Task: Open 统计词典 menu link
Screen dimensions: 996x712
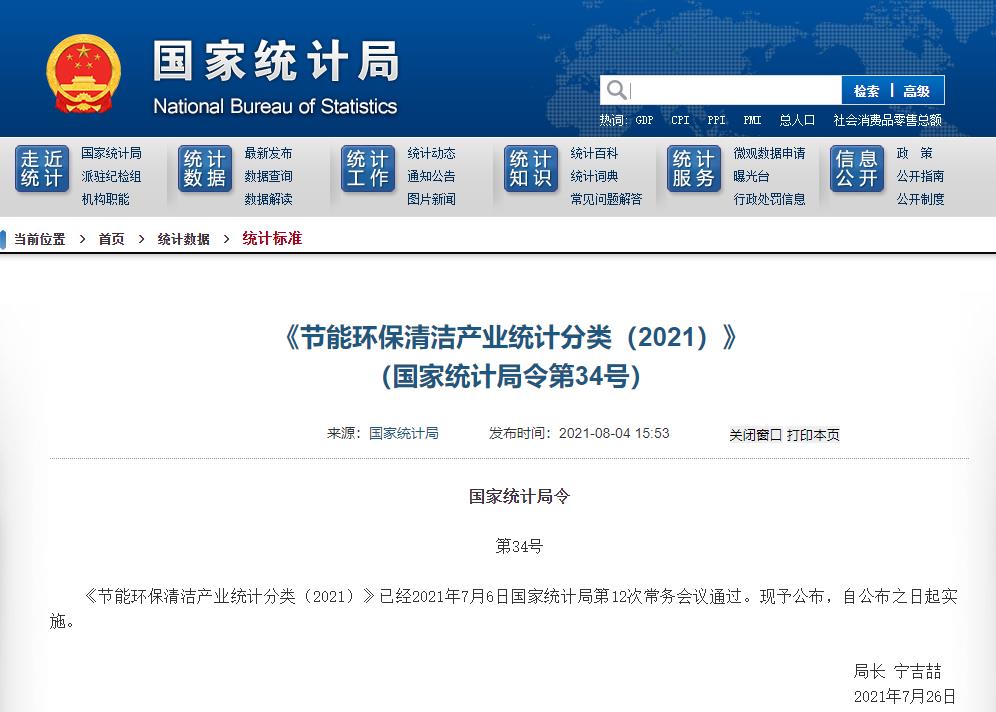Action: coord(594,176)
